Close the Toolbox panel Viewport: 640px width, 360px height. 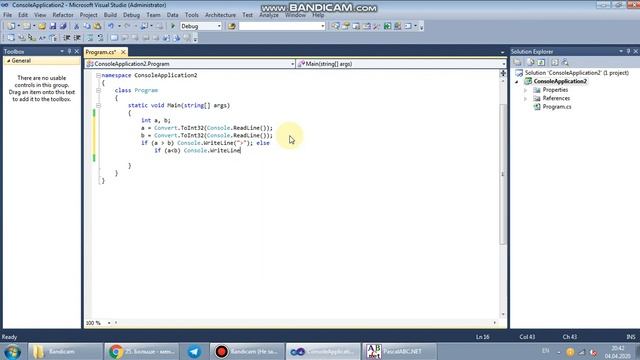click(x=77, y=51)
